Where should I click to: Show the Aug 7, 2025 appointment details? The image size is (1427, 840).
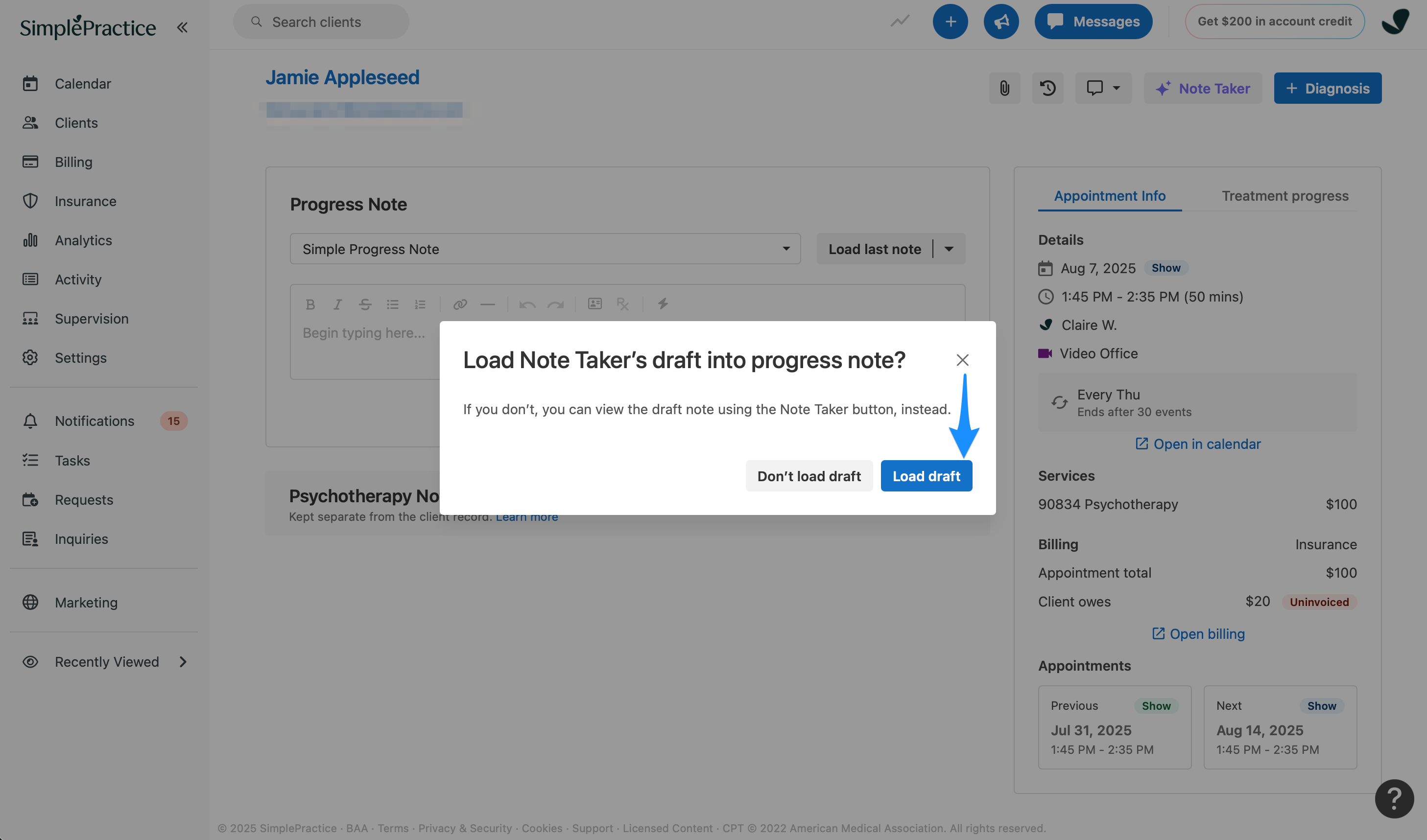[1166, 268]
